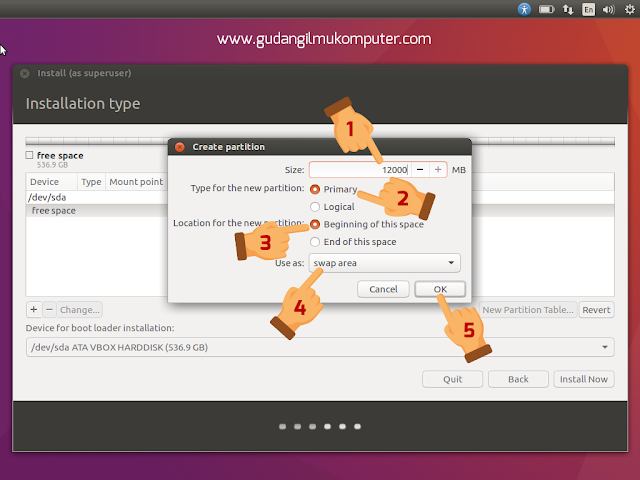The image size is (640, 480).
Task: Add a partition with the + button
Action: [34, 310]
